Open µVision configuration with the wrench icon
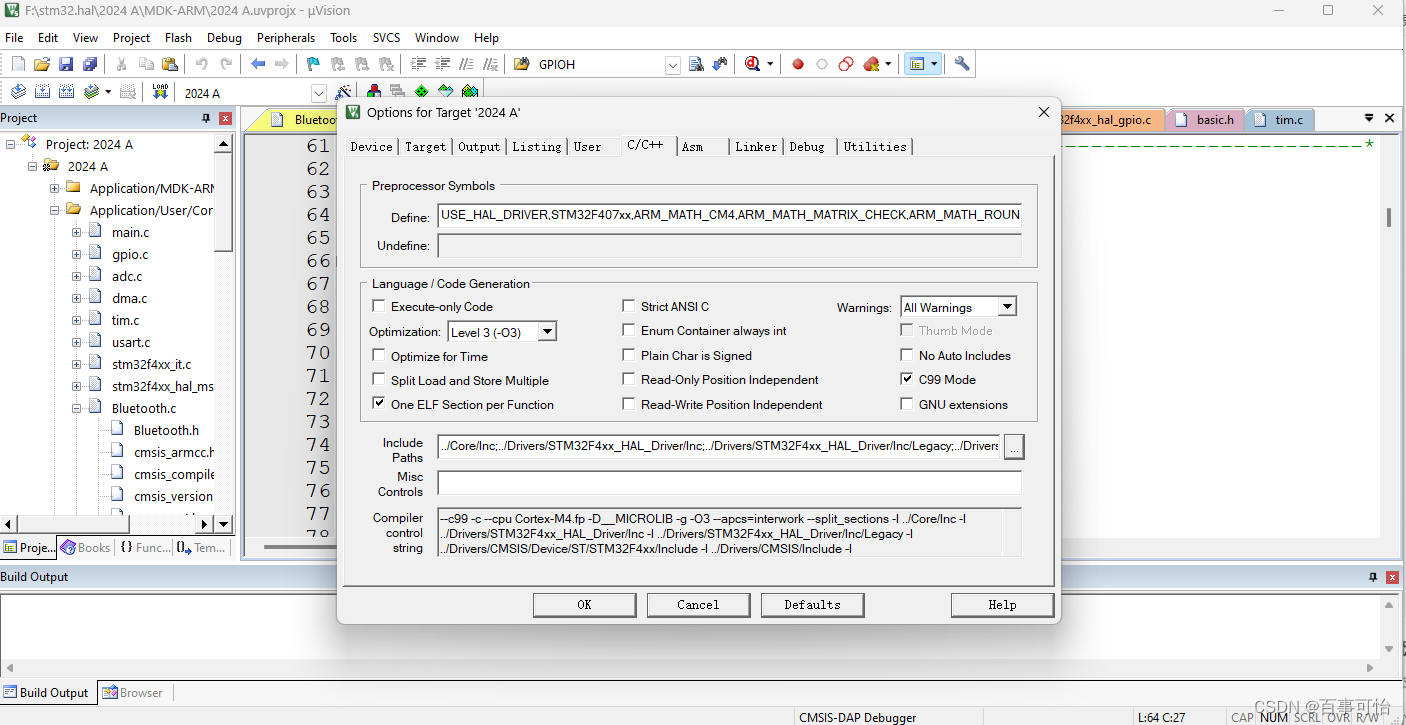The image size is (1406, 725). click(961, 63)
